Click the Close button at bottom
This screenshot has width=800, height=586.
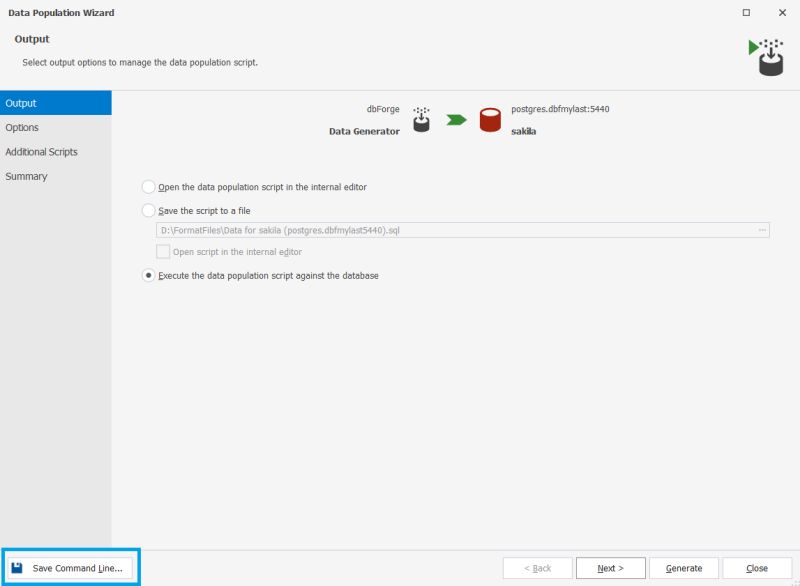757,568
